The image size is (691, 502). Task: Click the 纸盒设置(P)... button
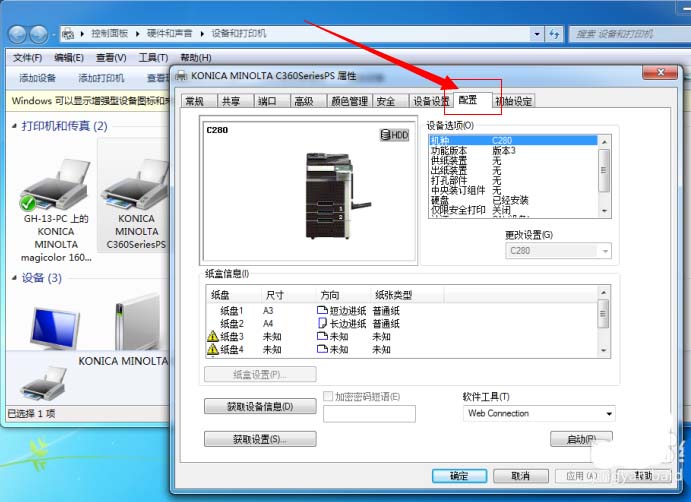[x=260, y=375]
